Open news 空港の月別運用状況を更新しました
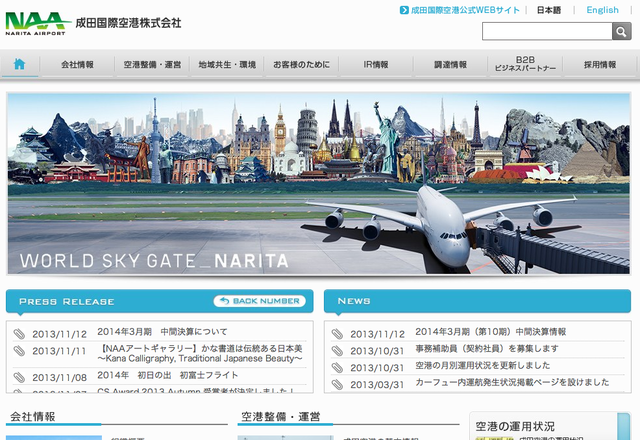 tap(482, 365)
